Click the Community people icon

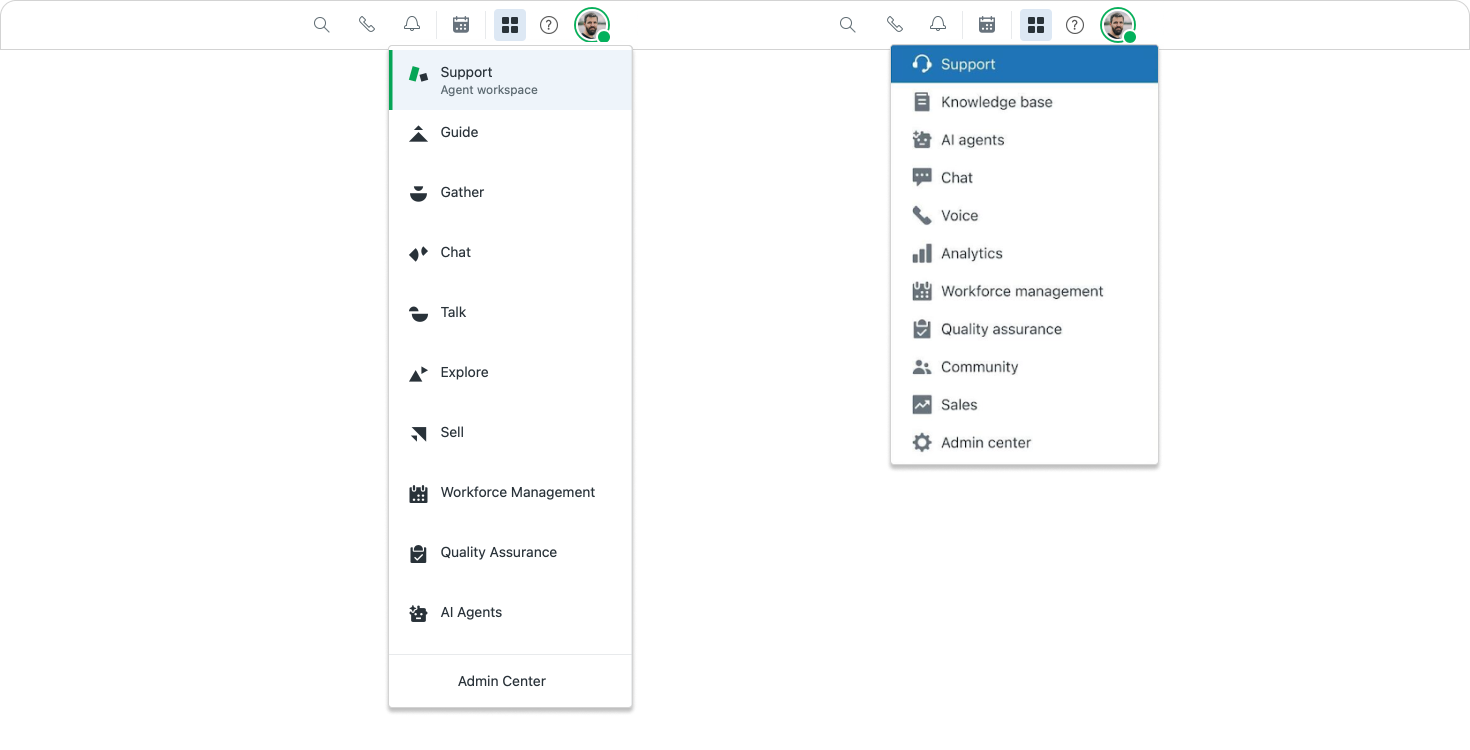(x=922, y=367)
